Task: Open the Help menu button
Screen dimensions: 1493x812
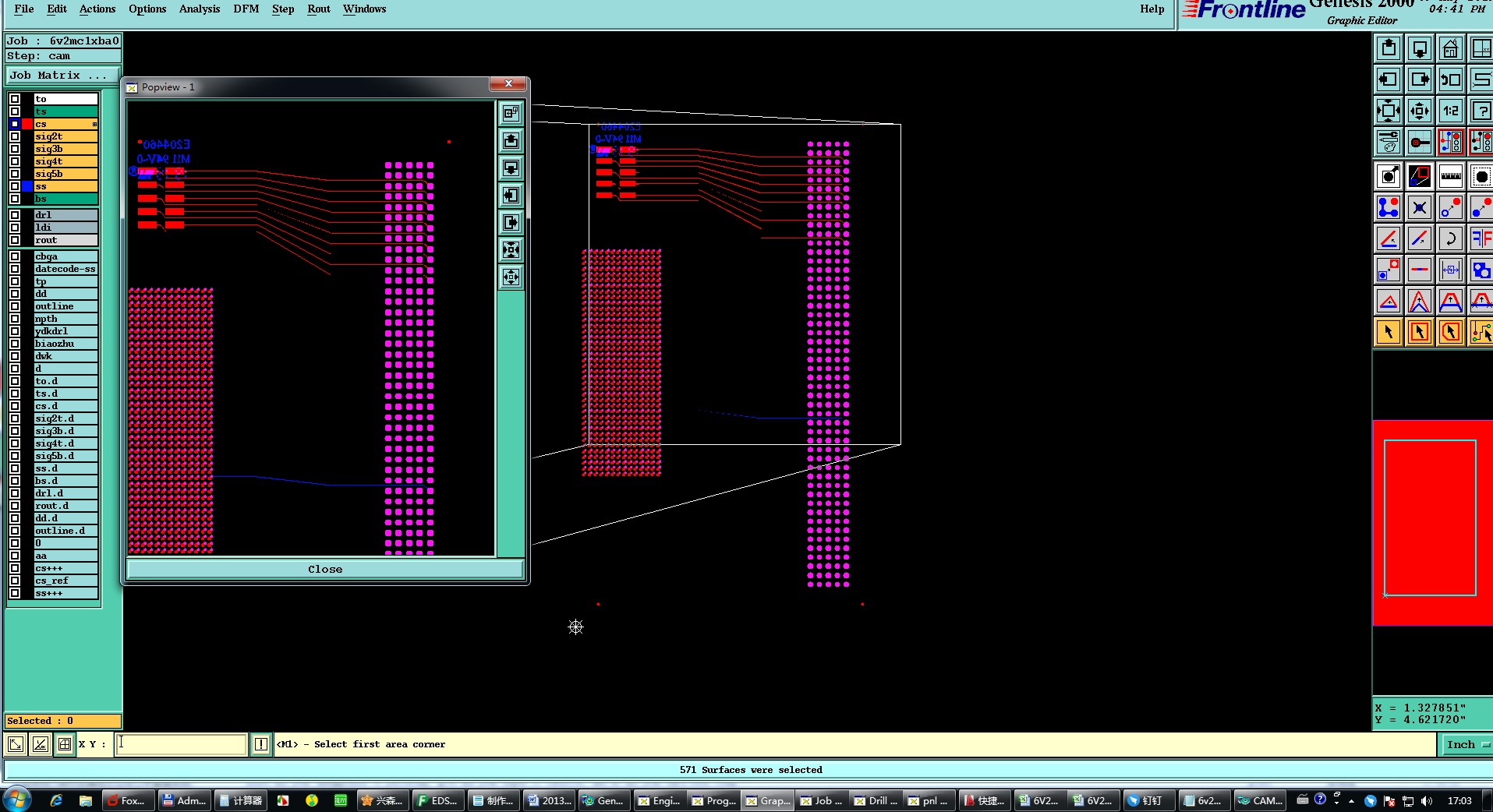Action: [1152, 9]
